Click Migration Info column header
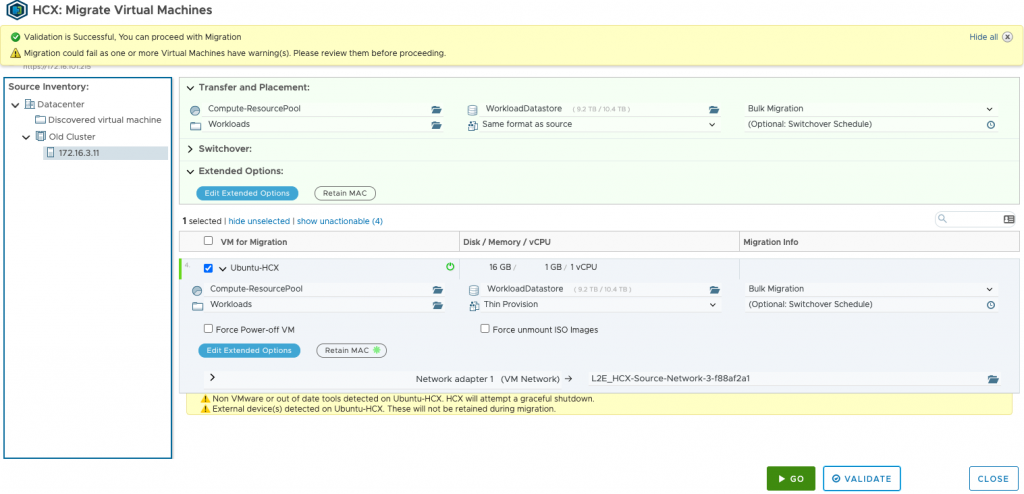Screen dimensions: 1024x494 [x=771, y=242]
